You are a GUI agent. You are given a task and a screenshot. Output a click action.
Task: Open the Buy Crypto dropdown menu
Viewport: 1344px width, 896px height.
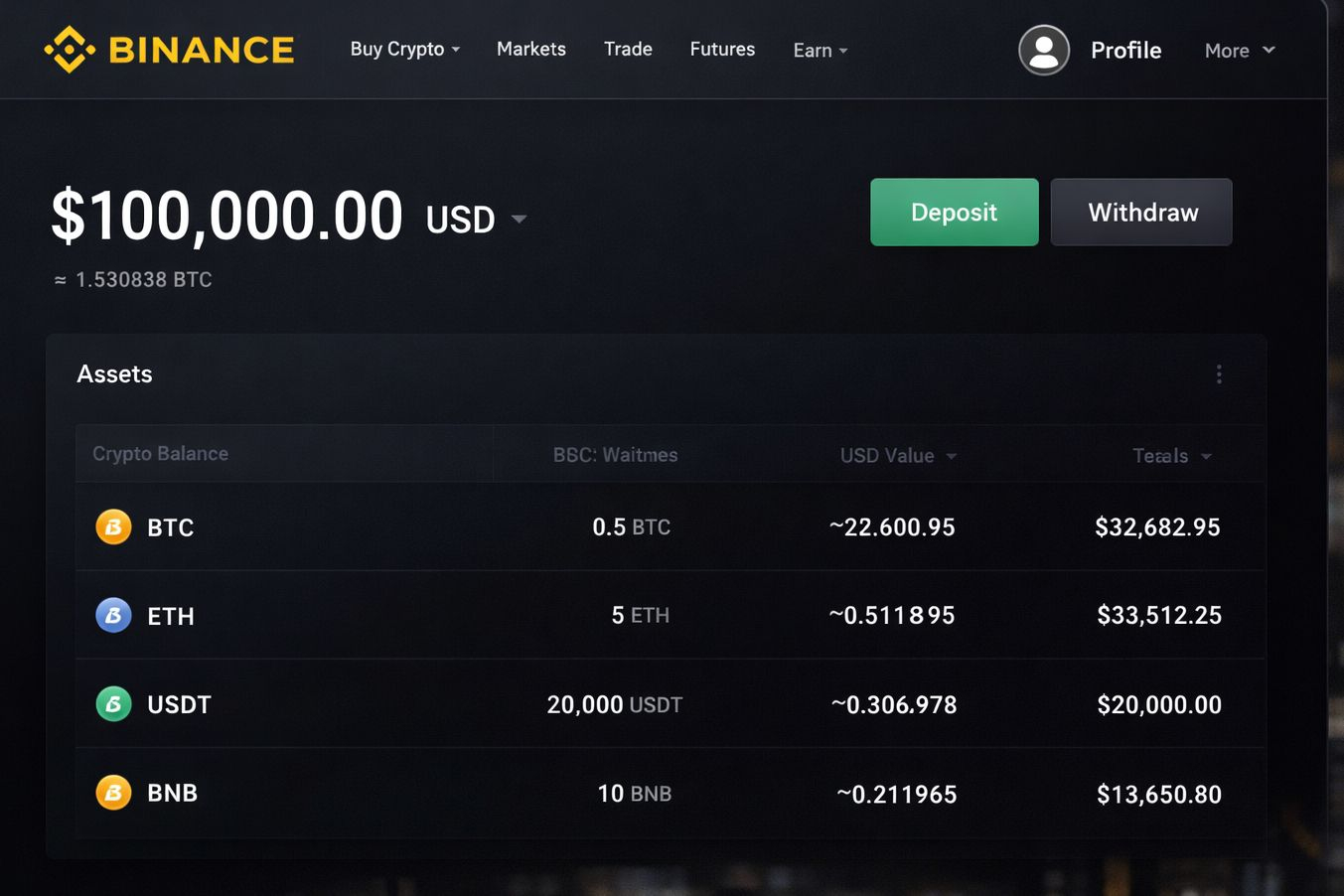[x=405, y=49]
